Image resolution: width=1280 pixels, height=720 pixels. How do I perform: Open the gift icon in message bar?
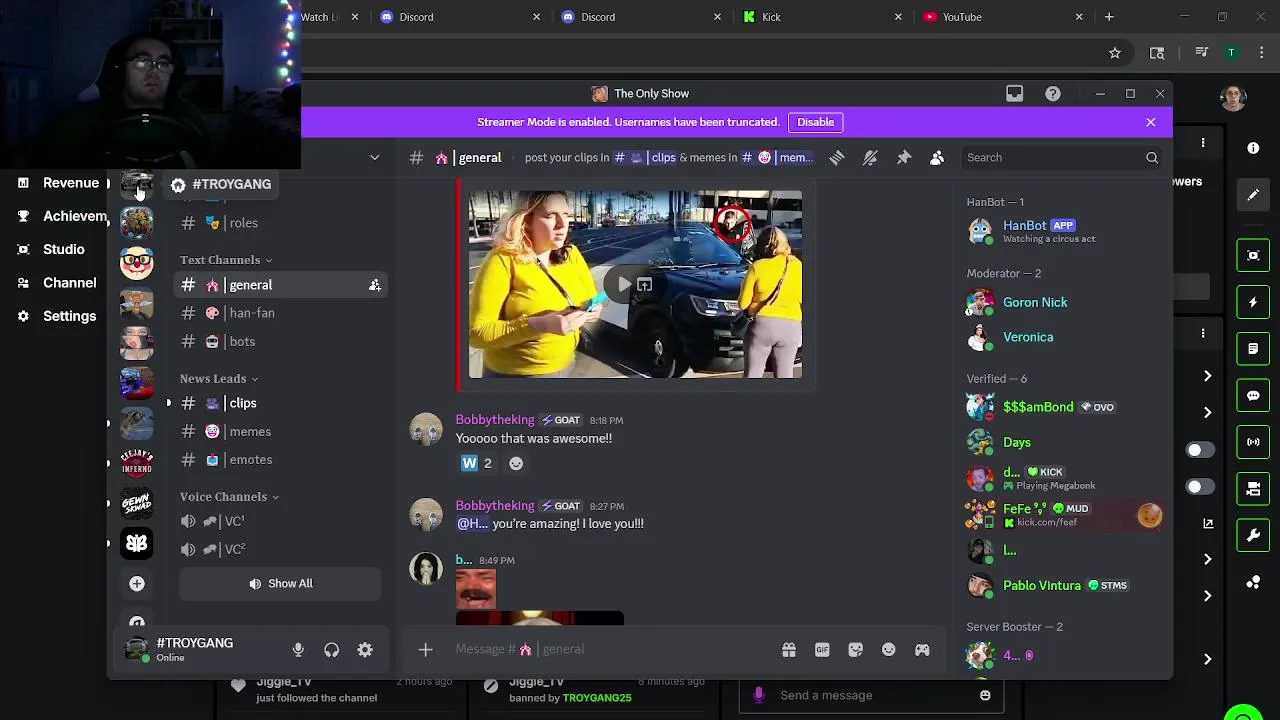[x=789, y=650]
